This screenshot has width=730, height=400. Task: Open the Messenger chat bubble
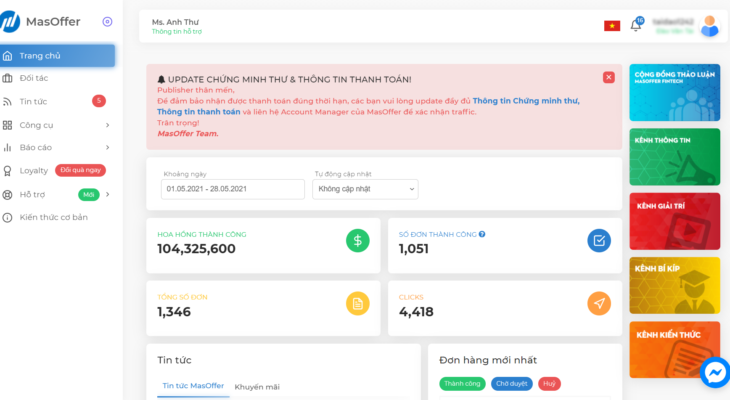[715, 372]
